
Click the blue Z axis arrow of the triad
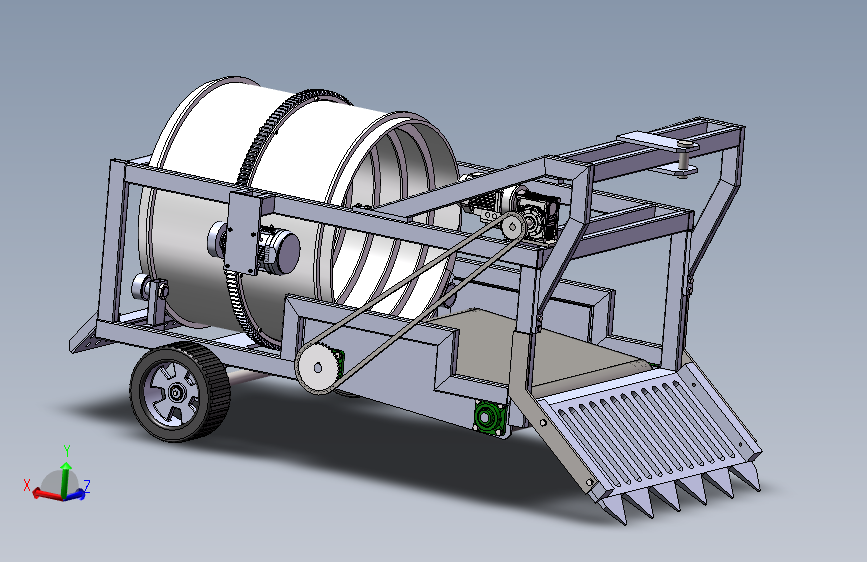76,493
